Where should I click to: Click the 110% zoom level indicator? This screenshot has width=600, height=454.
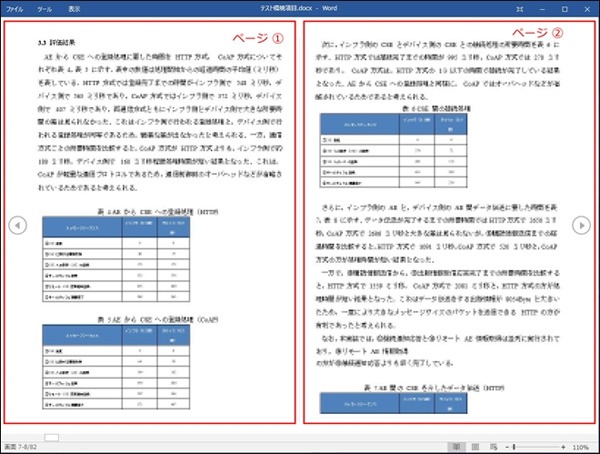pos(582,447)
